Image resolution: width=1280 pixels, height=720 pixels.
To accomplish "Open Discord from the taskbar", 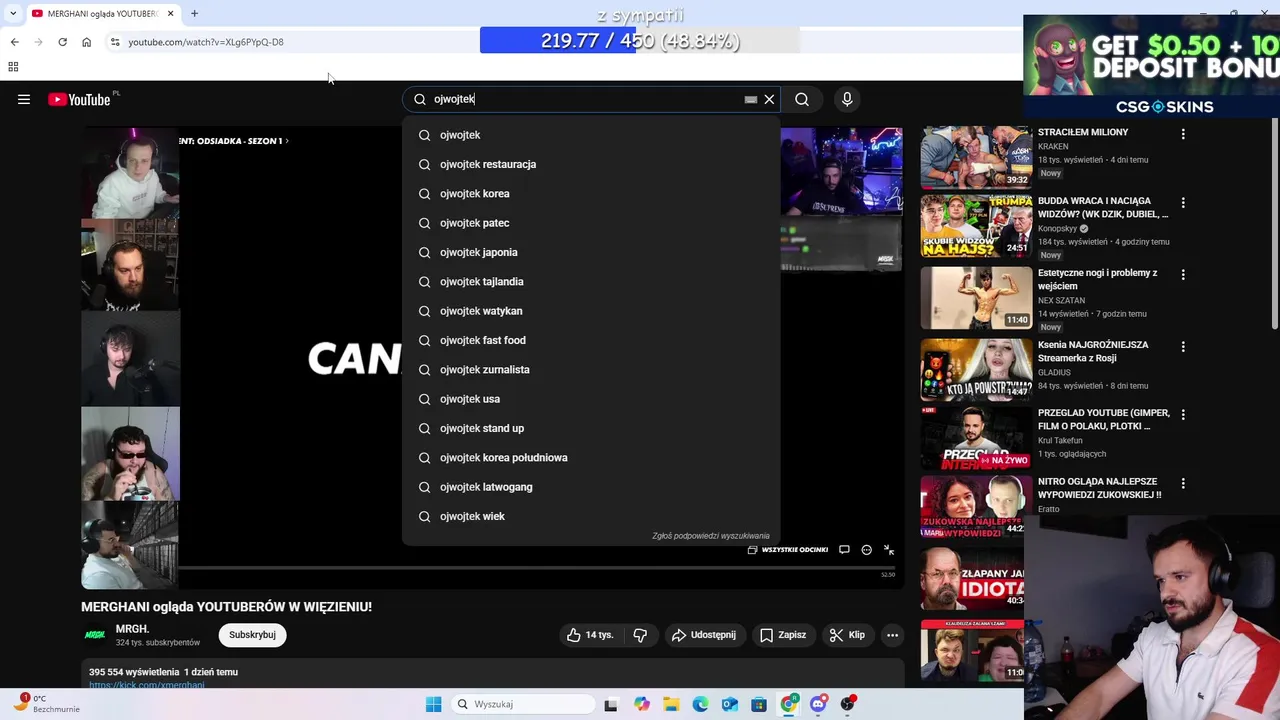I will pos(819,704).
